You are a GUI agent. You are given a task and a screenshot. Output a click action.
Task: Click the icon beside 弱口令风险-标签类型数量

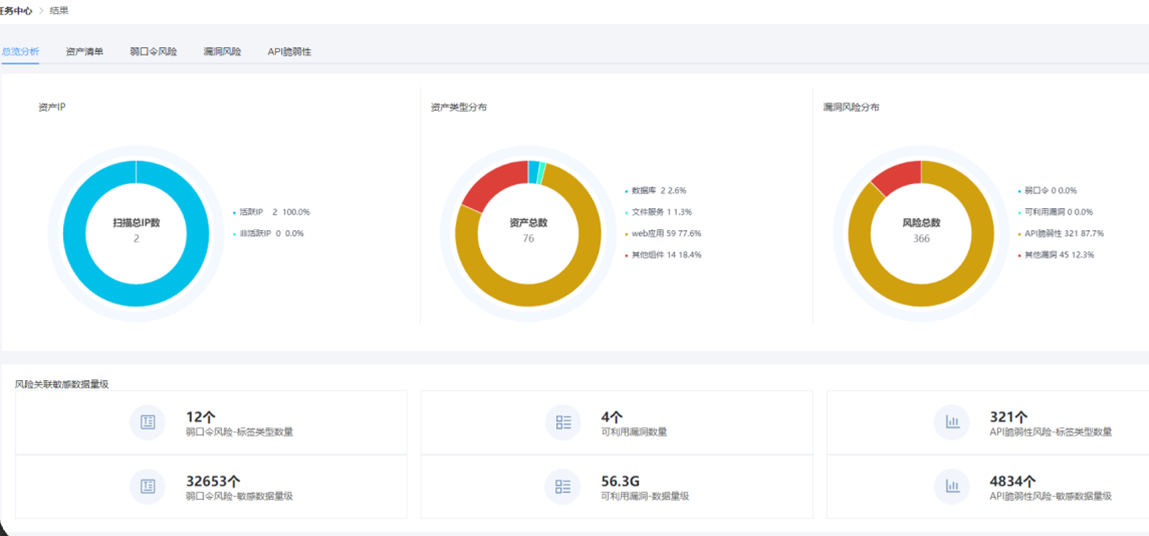(148, 423)
